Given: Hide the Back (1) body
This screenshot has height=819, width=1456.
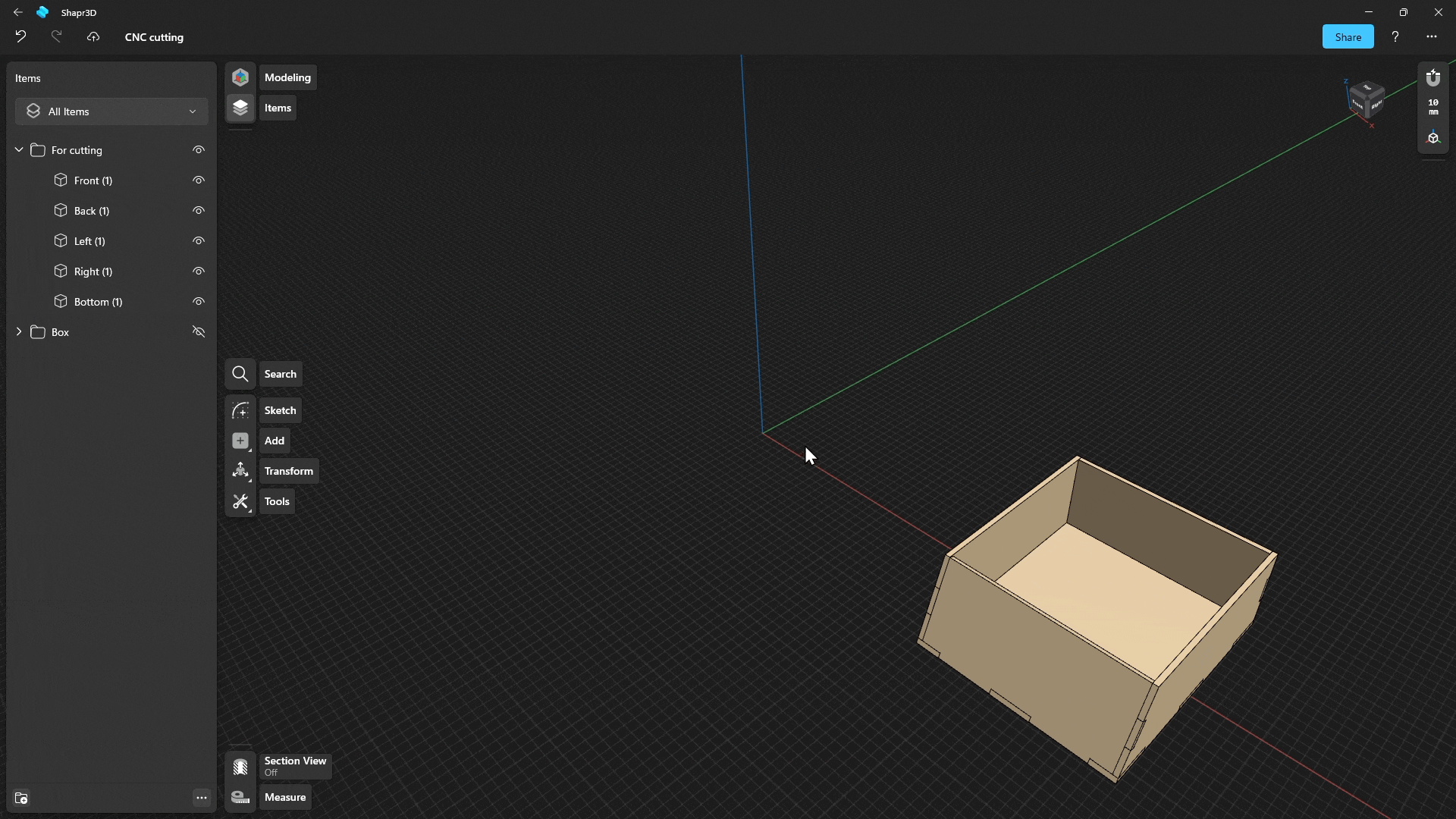Looking at the screenshot, I should click(199, 211).
